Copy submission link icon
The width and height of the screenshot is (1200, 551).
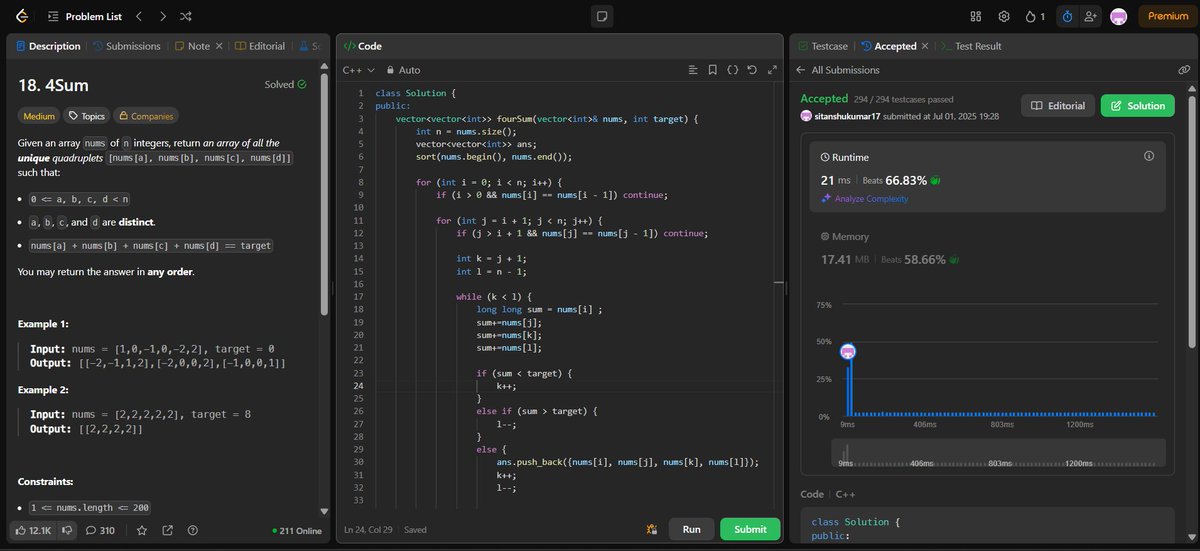(1184, 70)
